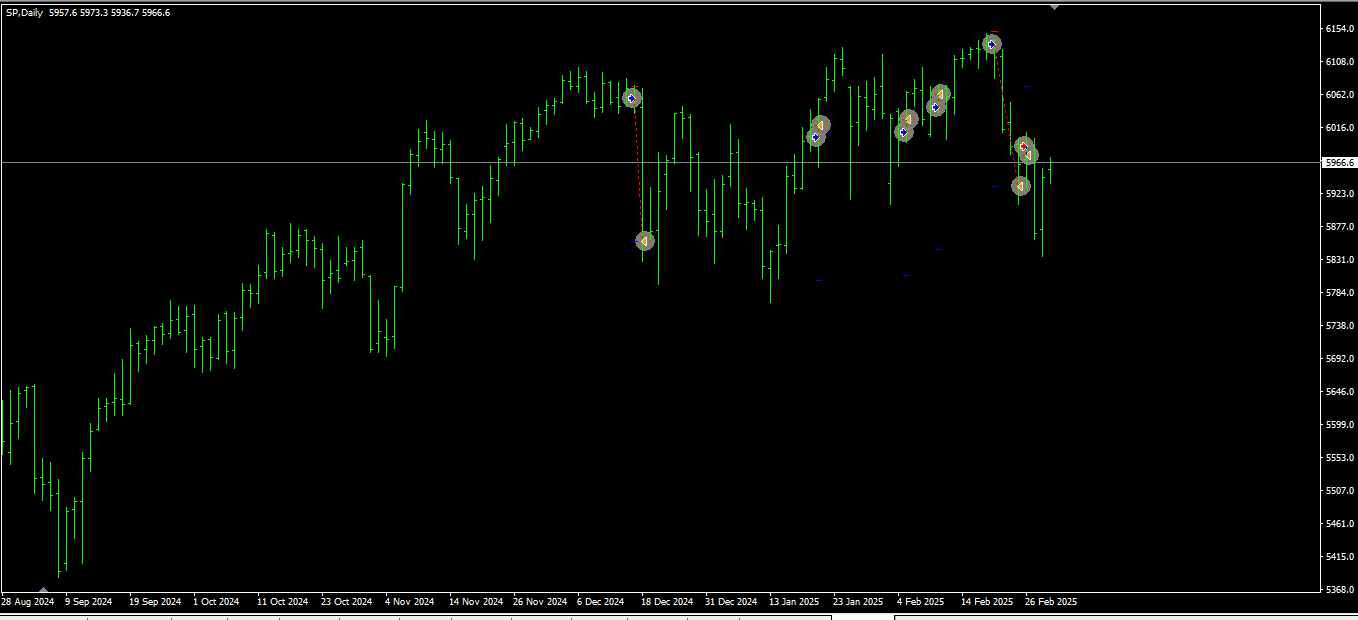Select the blue entry arrow at the chart's February peak
This screenshot has width=1358, height=620.
[x=991, y=44]
